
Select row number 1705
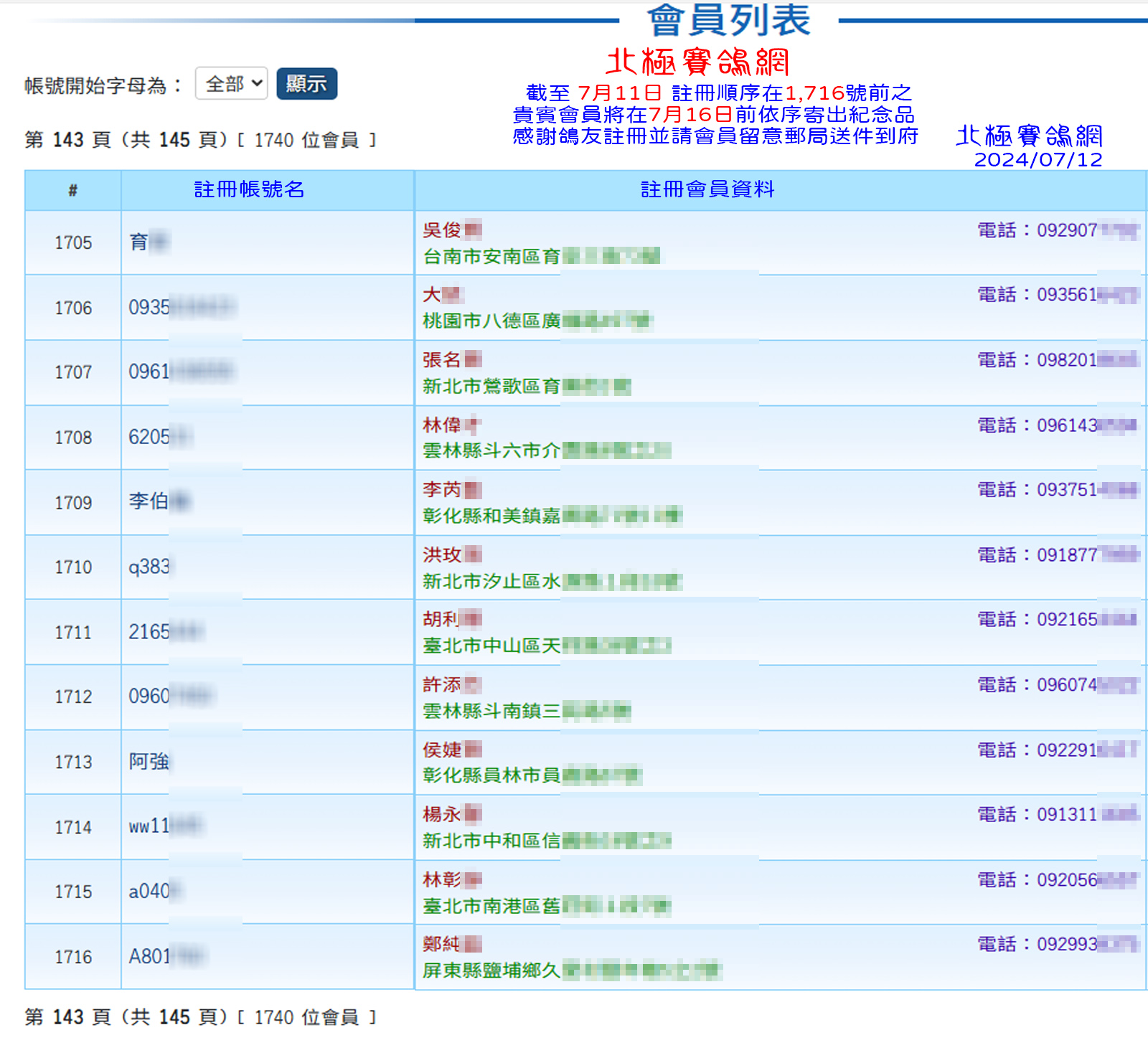(x=73, y=242)
